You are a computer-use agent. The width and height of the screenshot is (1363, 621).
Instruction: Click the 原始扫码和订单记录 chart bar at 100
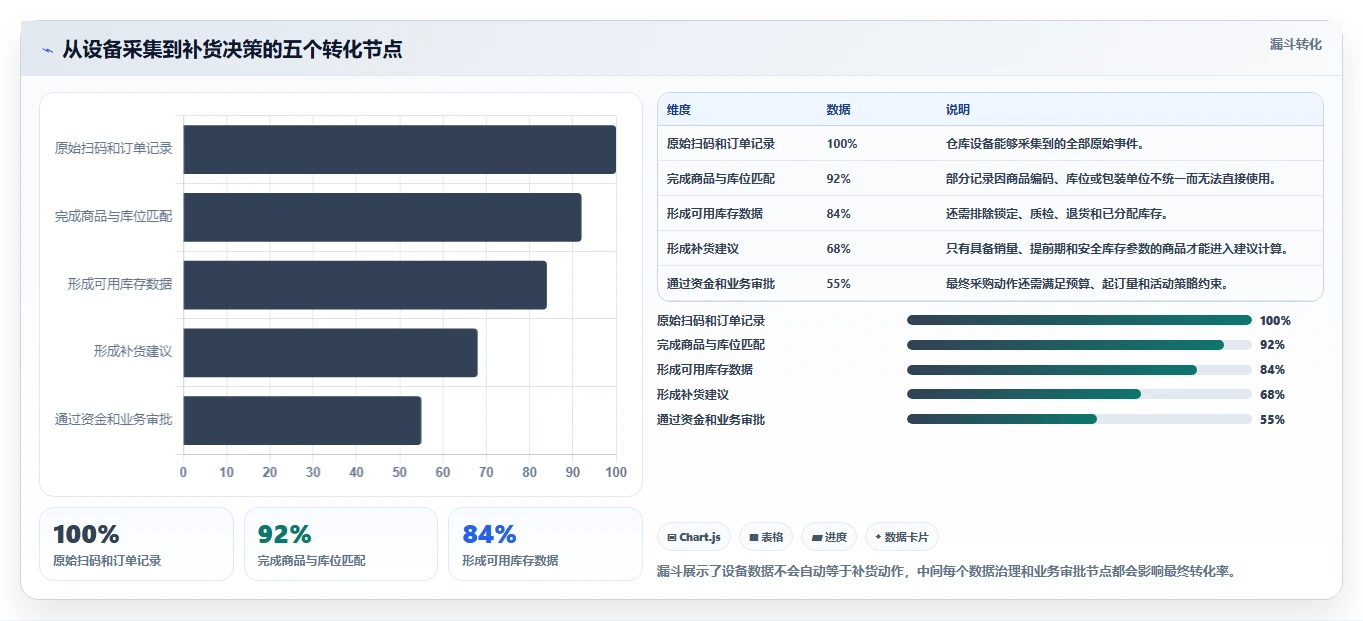click(399, 149)
